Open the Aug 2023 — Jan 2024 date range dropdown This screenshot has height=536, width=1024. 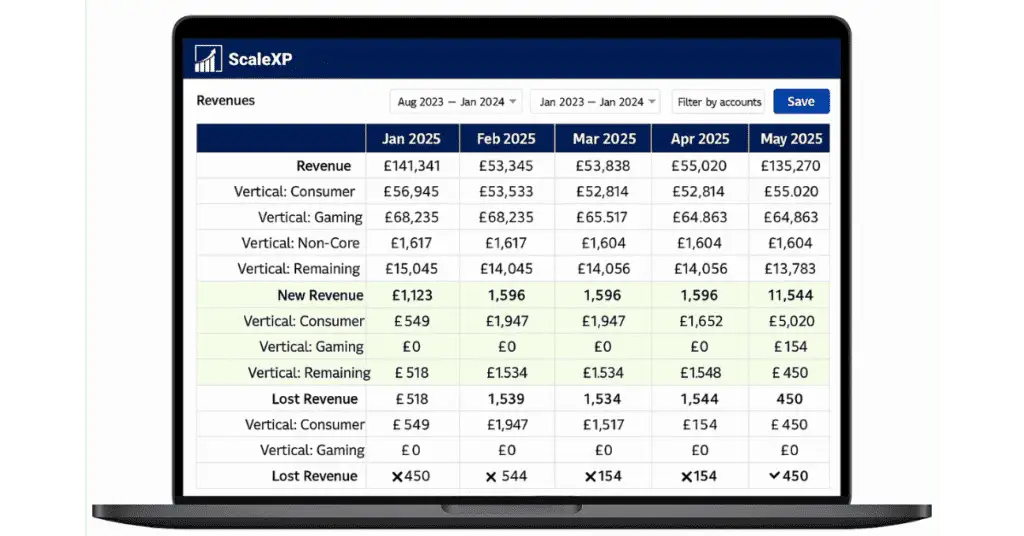pyautogui.click(x=456, y=102)
